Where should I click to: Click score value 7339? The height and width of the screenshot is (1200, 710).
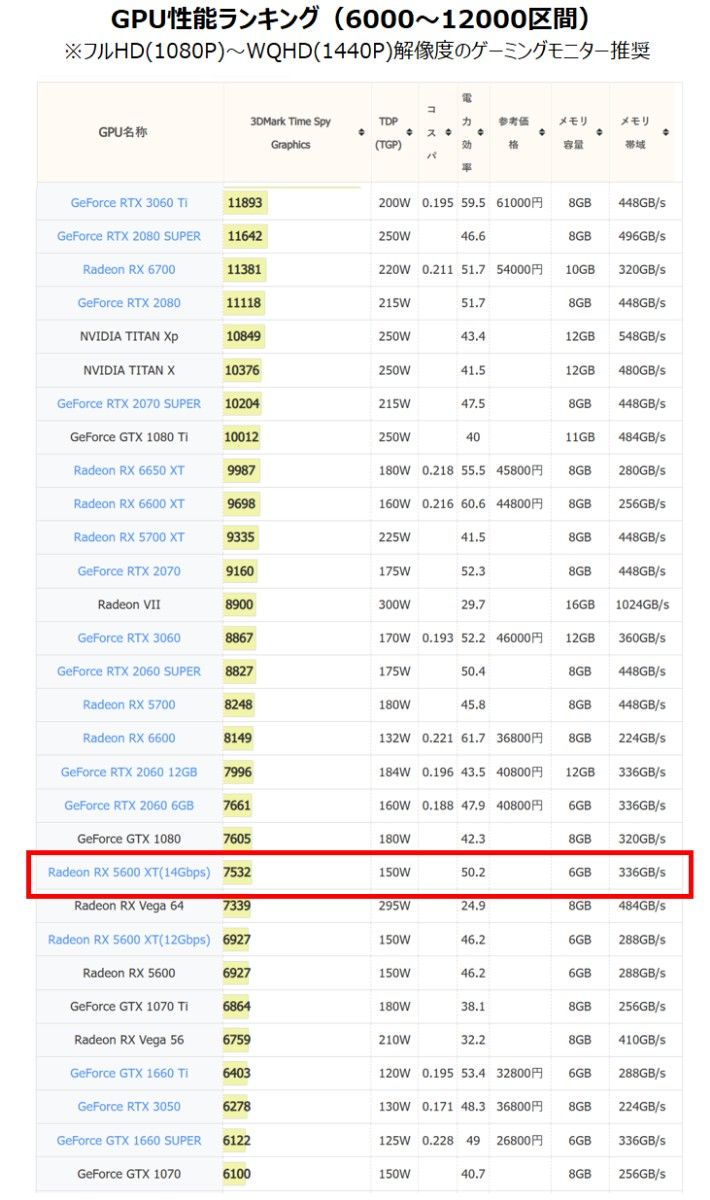tap(238, 906)
